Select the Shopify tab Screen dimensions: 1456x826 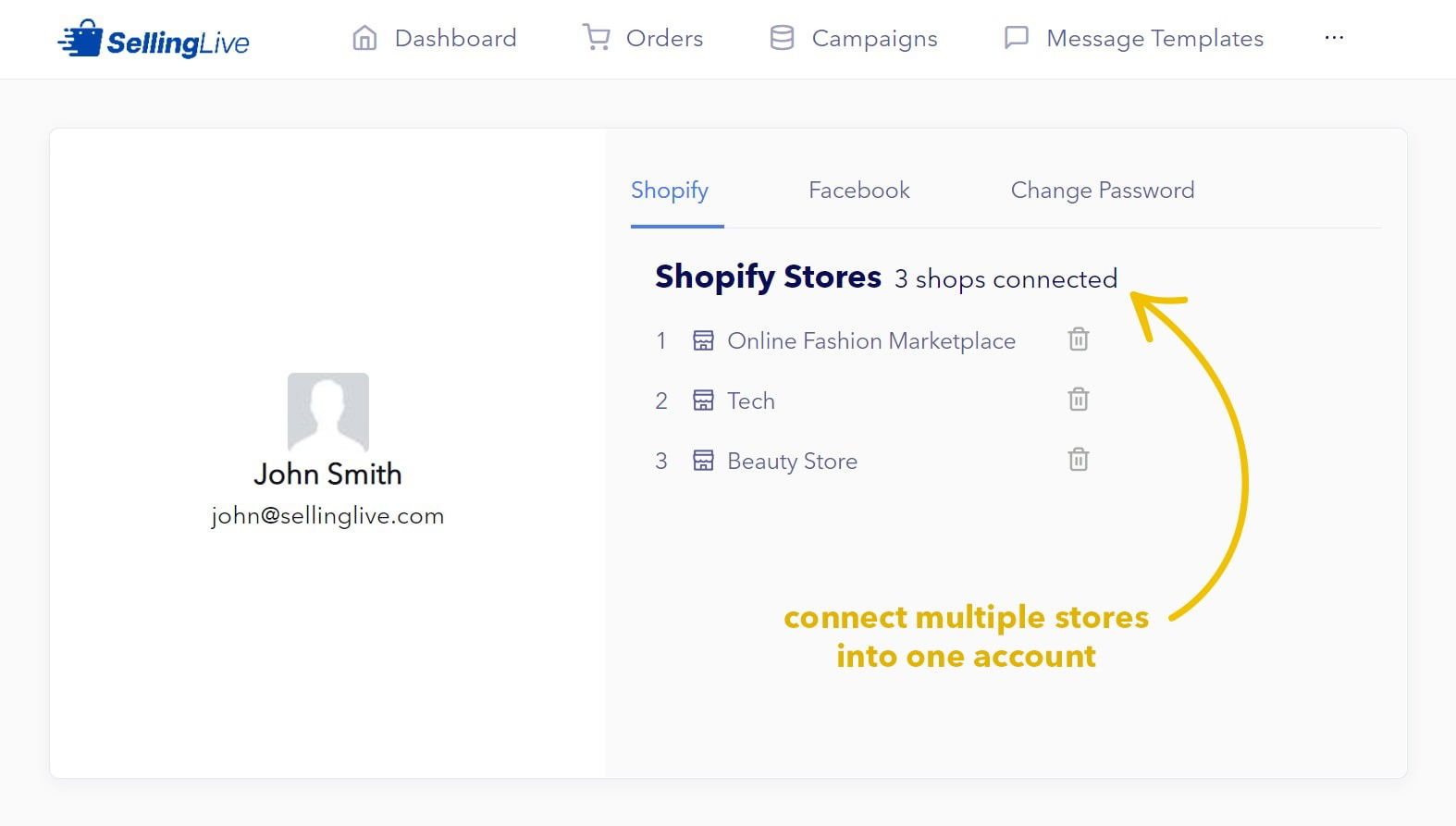pyautogui.click(x=670, y=191)
